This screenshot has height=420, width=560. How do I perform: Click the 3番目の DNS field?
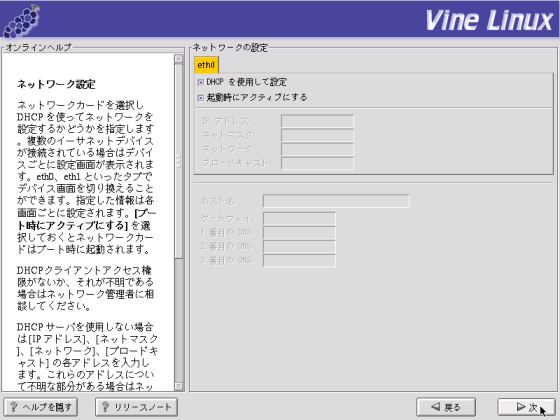click(299, 260)
